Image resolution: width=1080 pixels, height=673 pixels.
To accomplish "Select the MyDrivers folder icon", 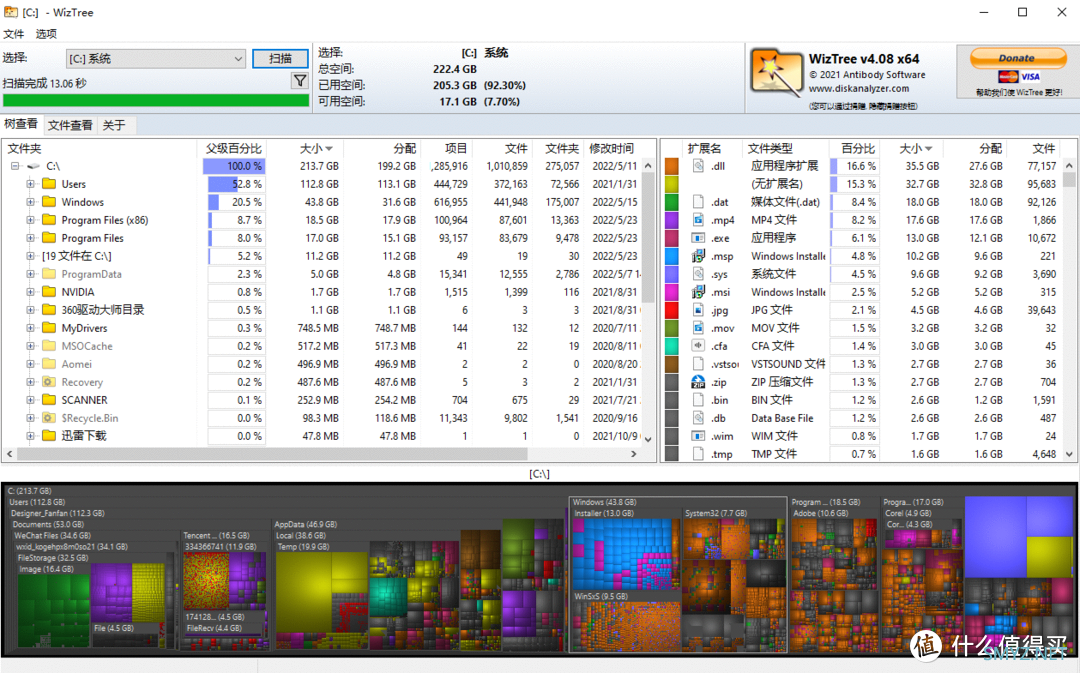I will click(x=48, y=328).
